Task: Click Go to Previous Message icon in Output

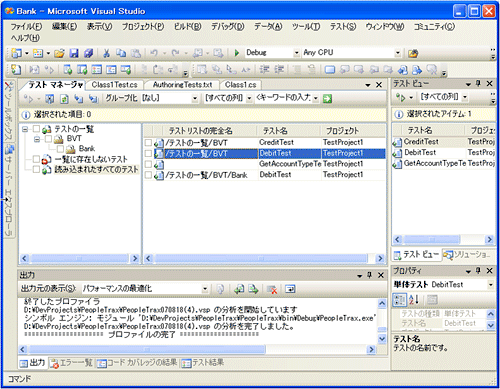Action: point(239,289)
